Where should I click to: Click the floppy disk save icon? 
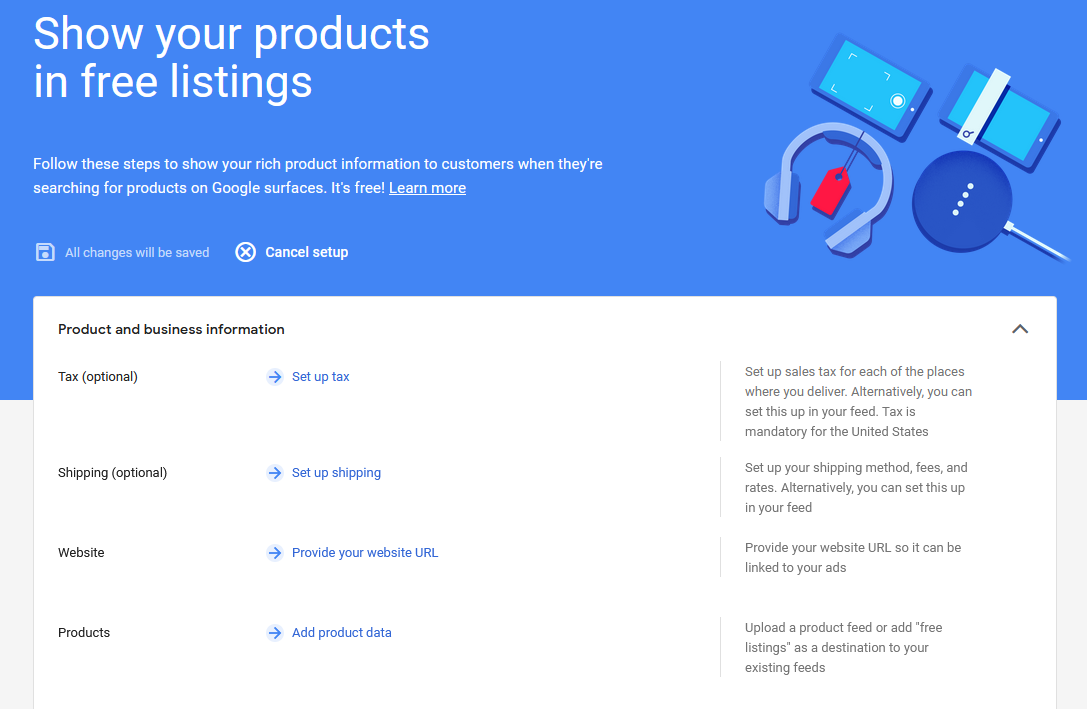(45, 252)
